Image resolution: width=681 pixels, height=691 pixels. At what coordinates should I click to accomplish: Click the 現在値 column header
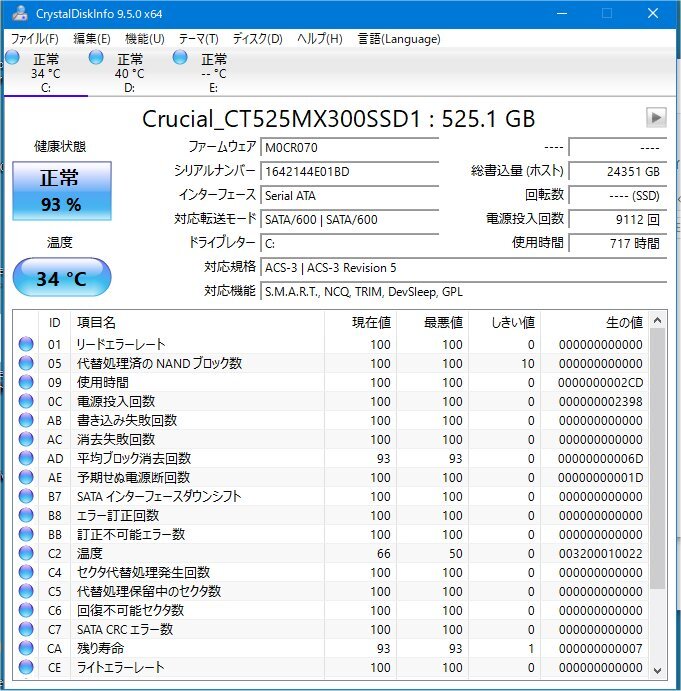pyautogui.click(x=361, y=323)
